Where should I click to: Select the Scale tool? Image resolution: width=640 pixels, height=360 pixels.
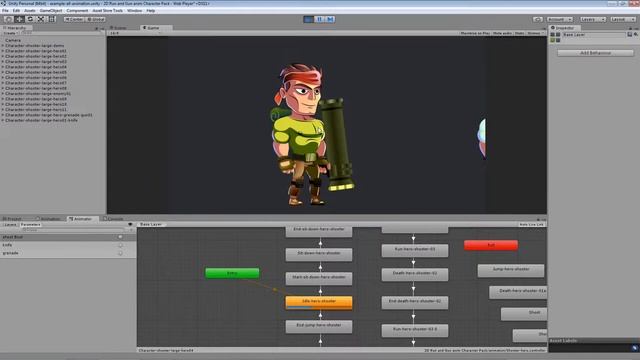coord(41,19)
